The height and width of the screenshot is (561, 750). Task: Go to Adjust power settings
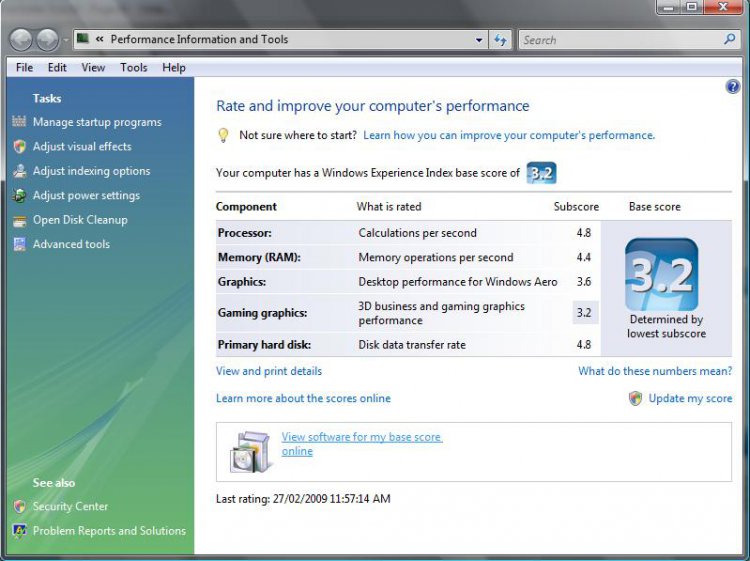coord(86,196)
